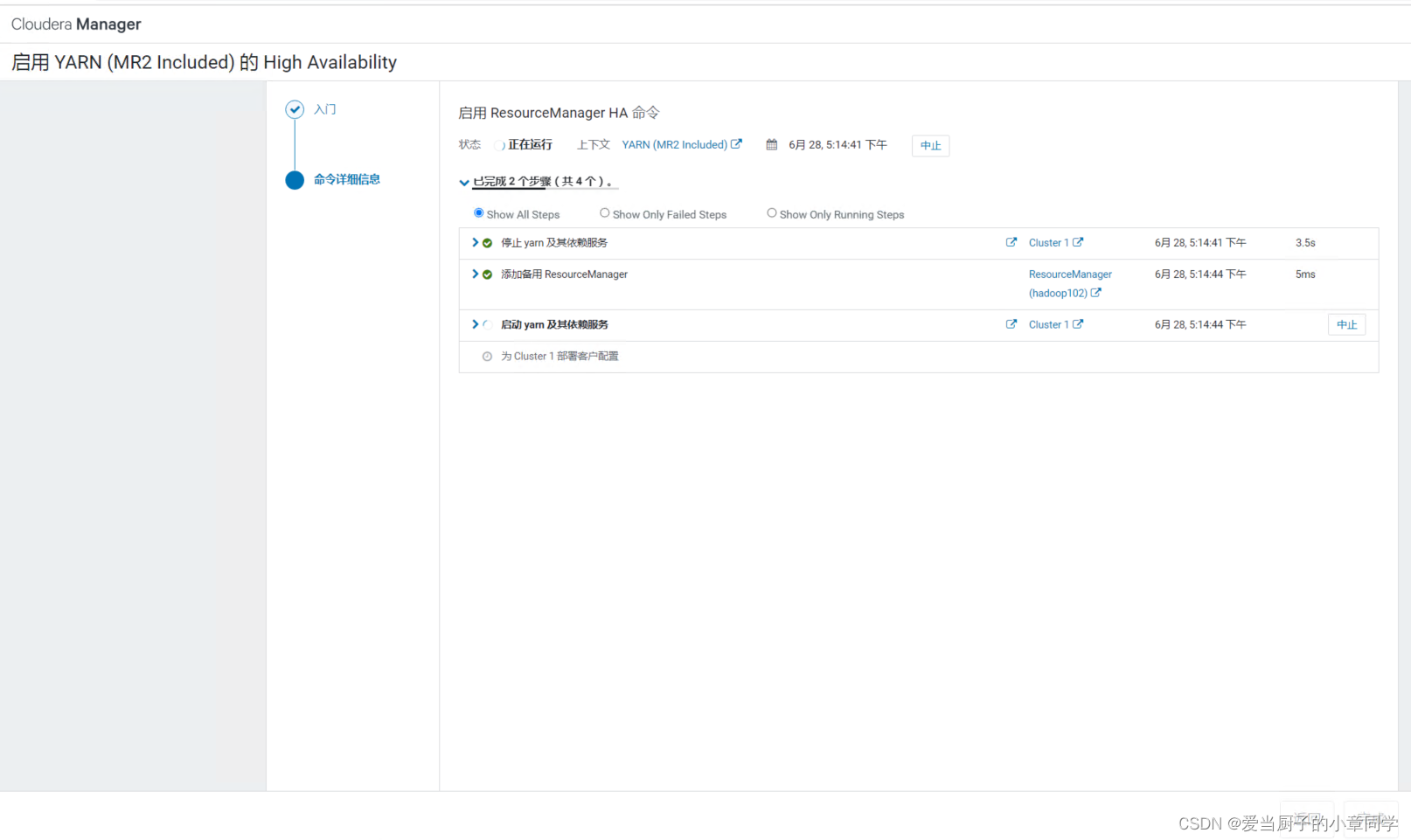This screenshot has width=1411, height=840.
Task: Click pending clock icon for 部署客户配置 step
Action: [x=487, y=357]
